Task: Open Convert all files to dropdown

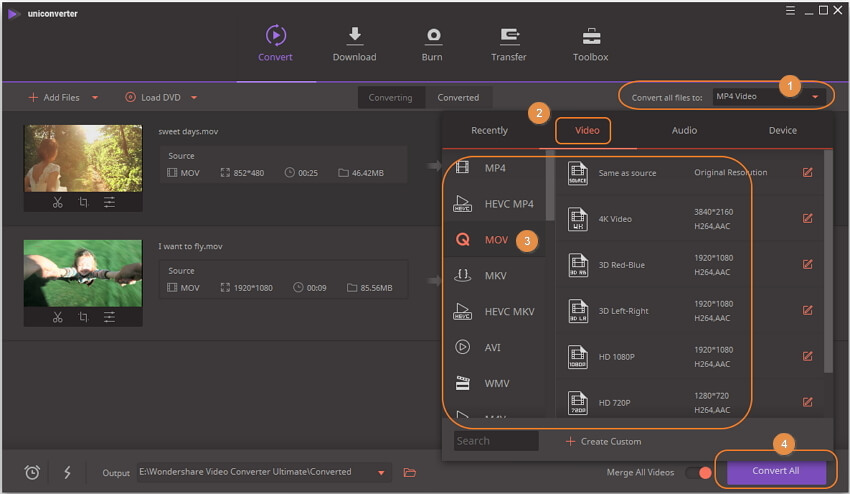Action: 769,97
